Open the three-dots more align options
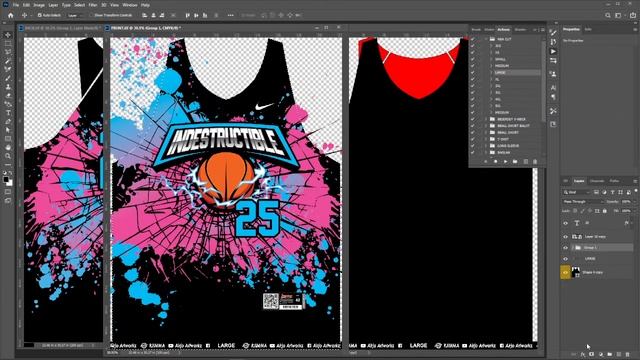Viewport: 640px width, 360px height. coord(231,15)
